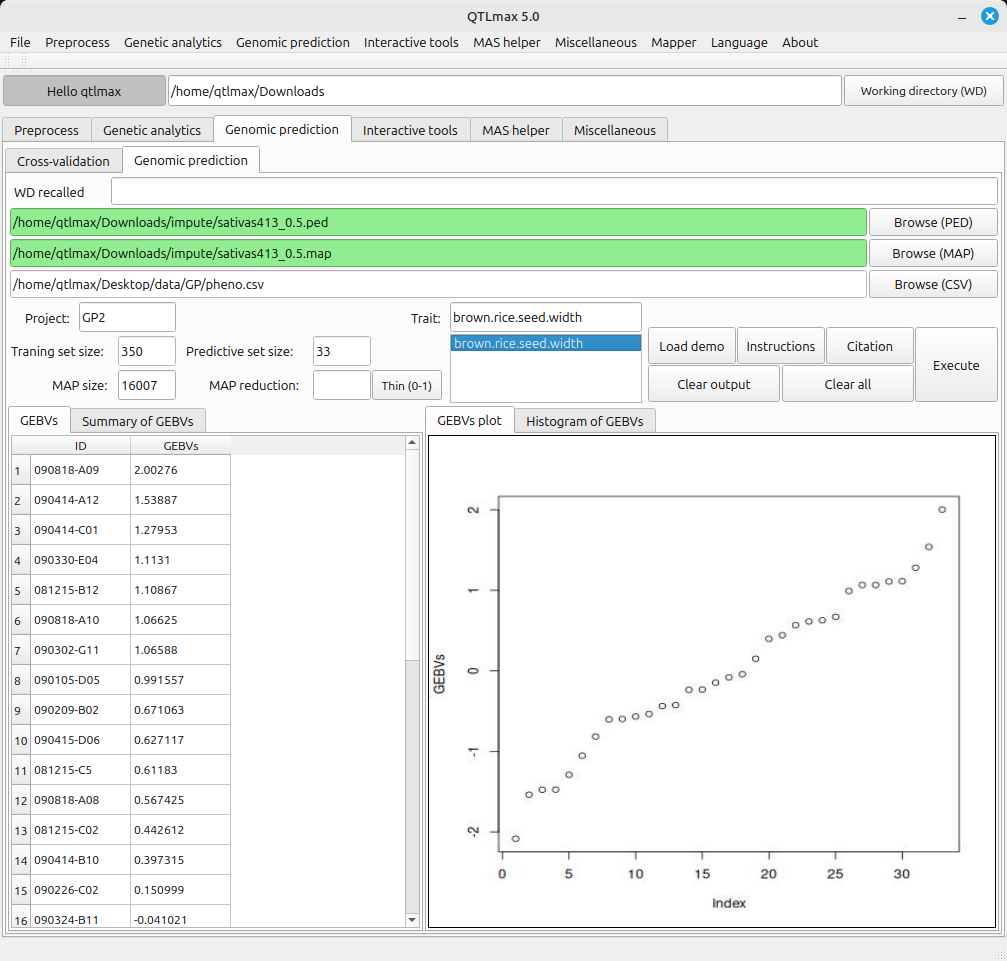Click the MAP reduction input field

[341, 385]
